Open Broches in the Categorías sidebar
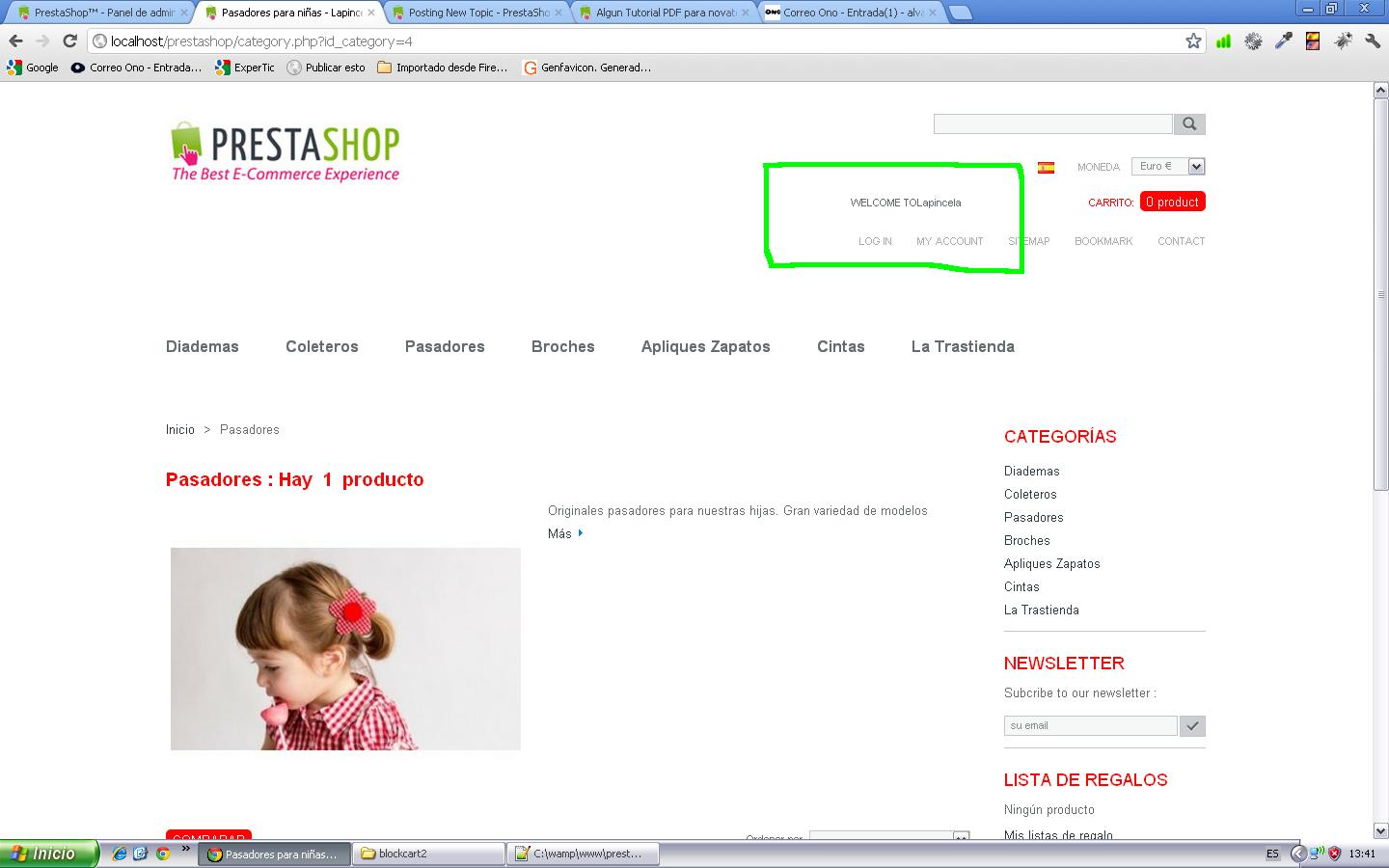Image resolution: width=1389 pixels, height=868 pixels. (1027, 540)
